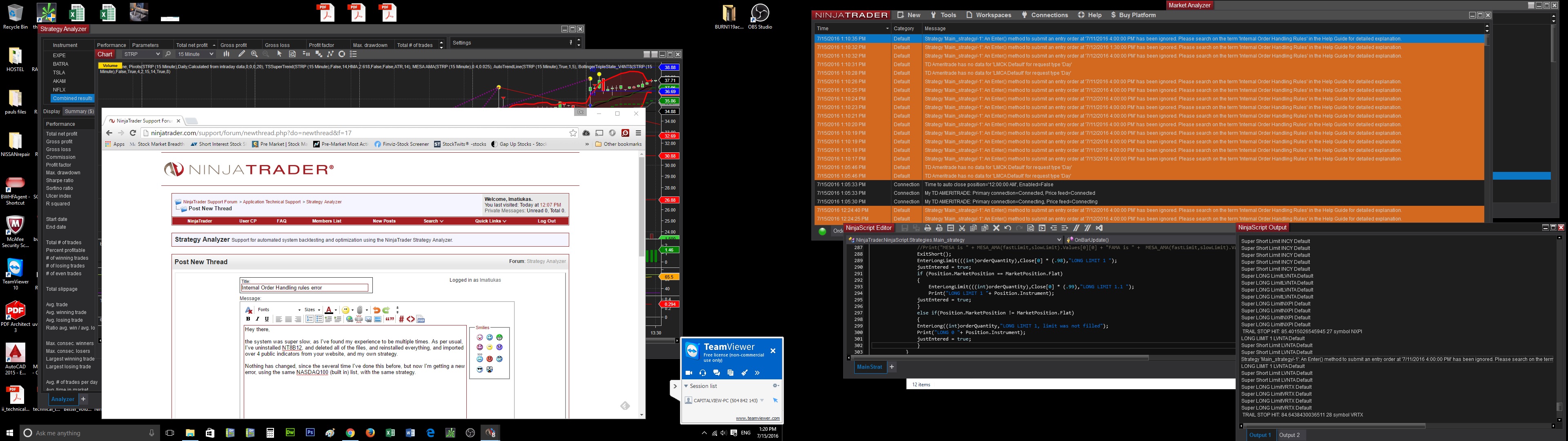Open the 15 Minute interval dropdown

tap(211, 54)
